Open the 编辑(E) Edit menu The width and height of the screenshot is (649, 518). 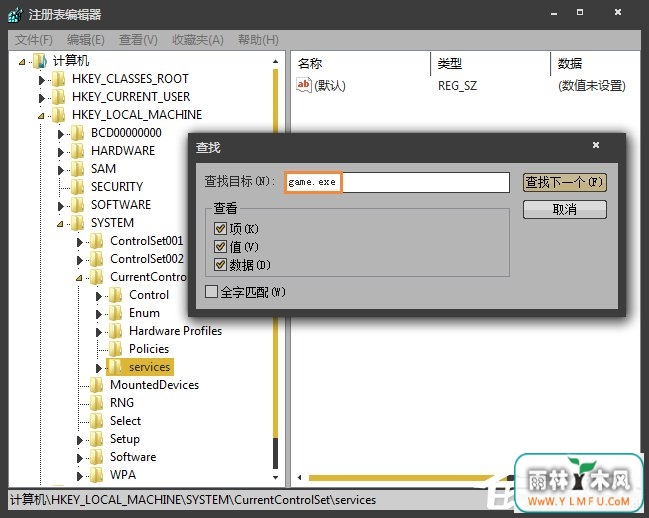coord(86,40)
